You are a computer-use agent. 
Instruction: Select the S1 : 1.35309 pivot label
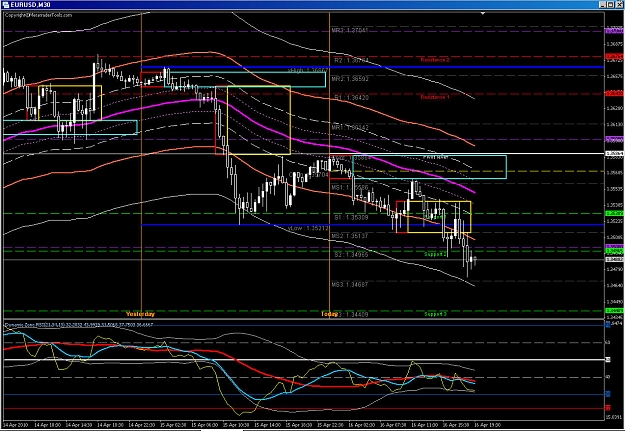coord(351,218)
